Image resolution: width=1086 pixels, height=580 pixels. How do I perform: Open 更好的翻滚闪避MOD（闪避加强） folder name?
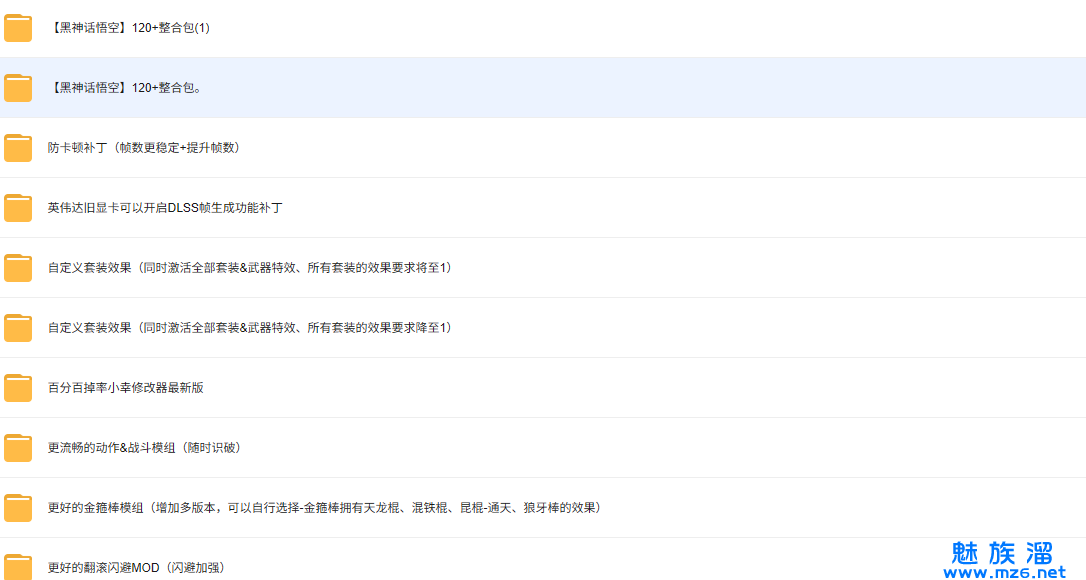coord(136,568)
